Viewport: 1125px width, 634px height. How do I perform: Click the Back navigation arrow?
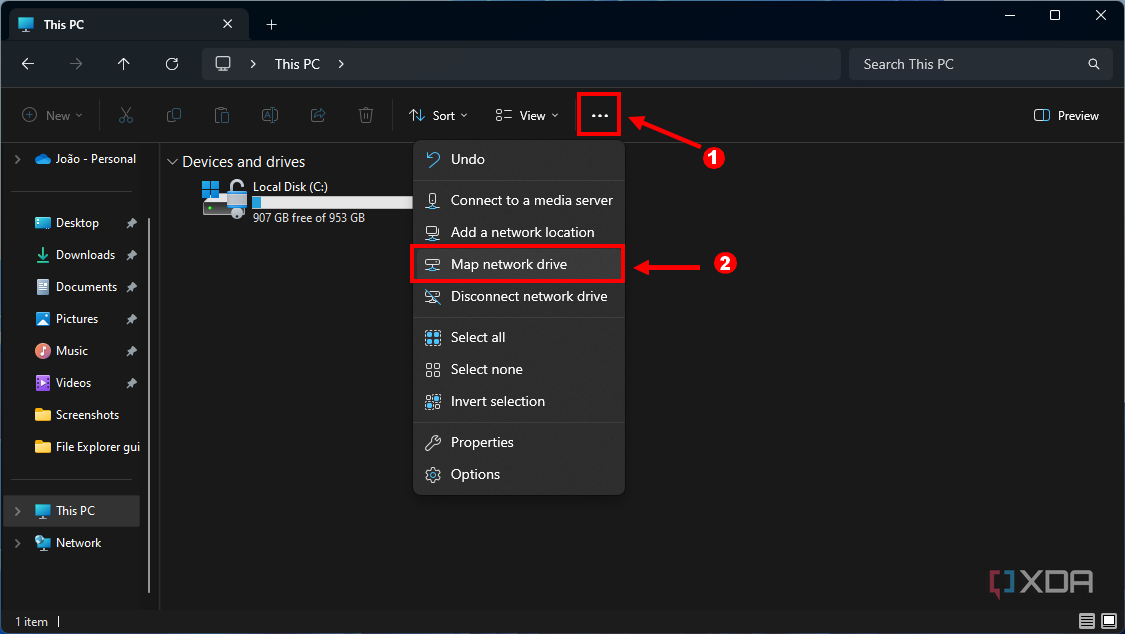click(27, 63)
